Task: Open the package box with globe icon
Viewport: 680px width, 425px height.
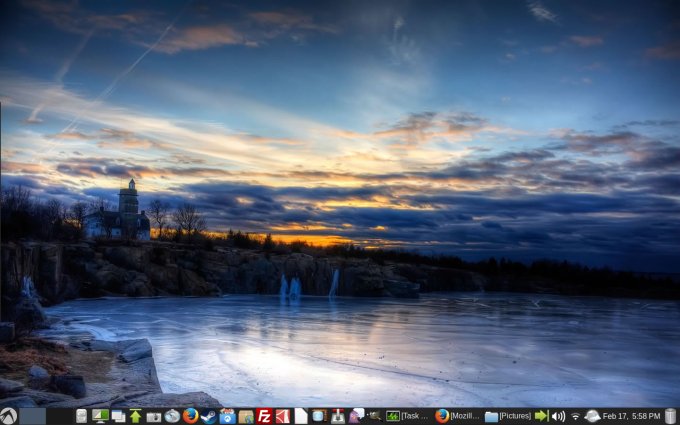Action: 246,417
